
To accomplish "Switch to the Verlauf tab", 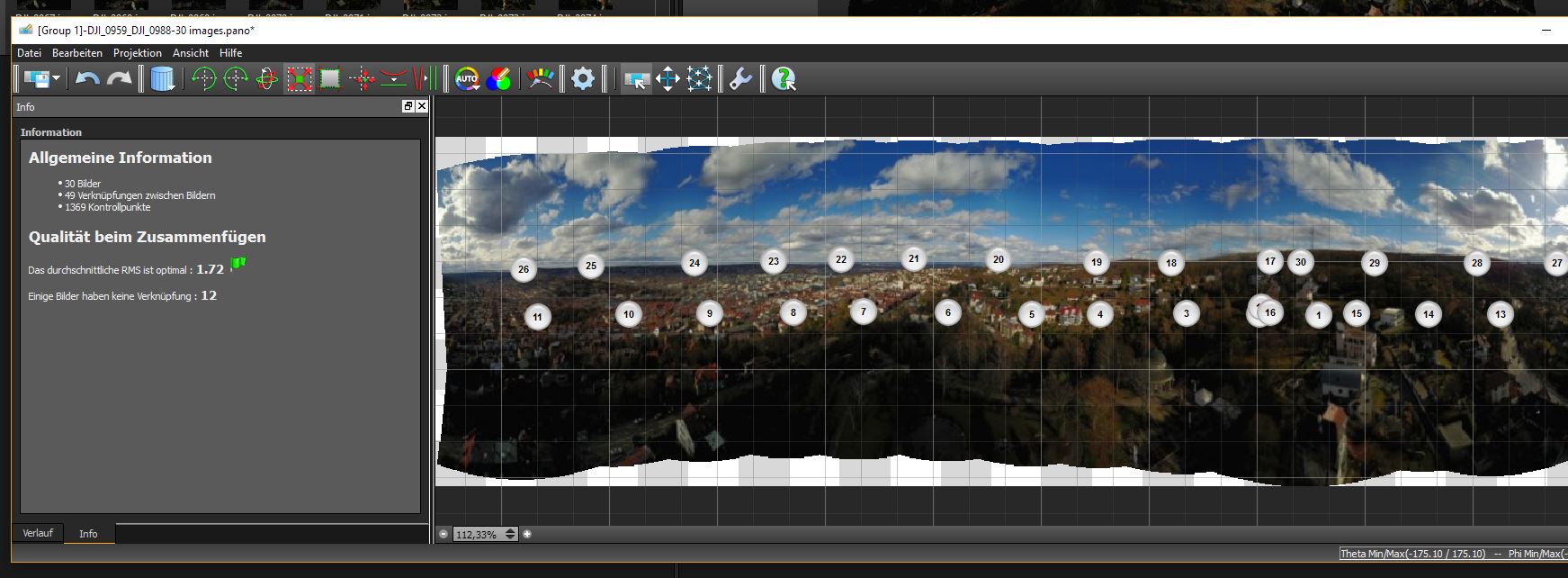I will click(38, 533).
